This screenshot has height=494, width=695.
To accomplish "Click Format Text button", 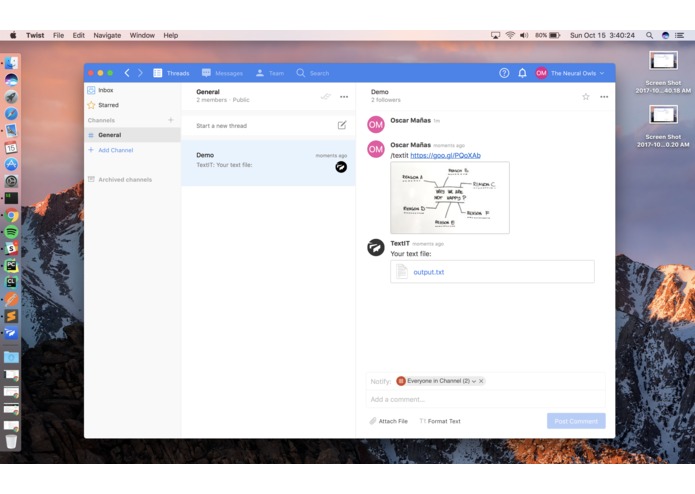I will tap(440, 421).
